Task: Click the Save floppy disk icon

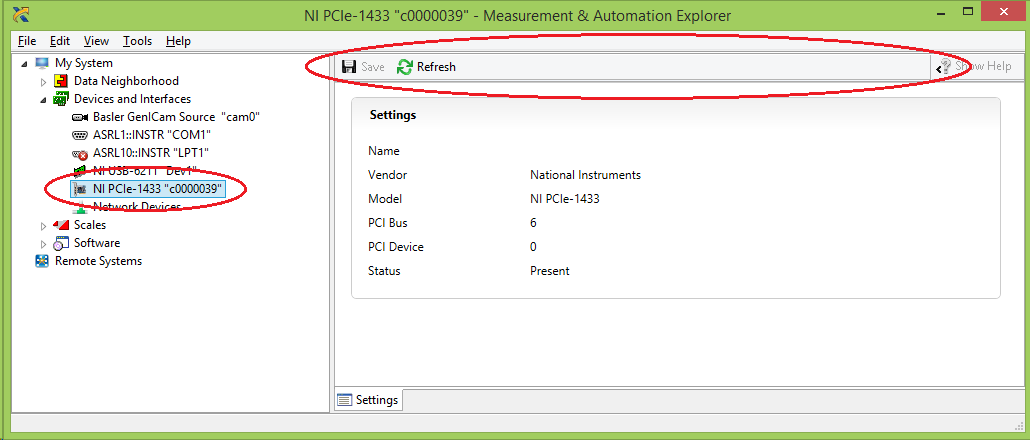Action: (349, 67)
